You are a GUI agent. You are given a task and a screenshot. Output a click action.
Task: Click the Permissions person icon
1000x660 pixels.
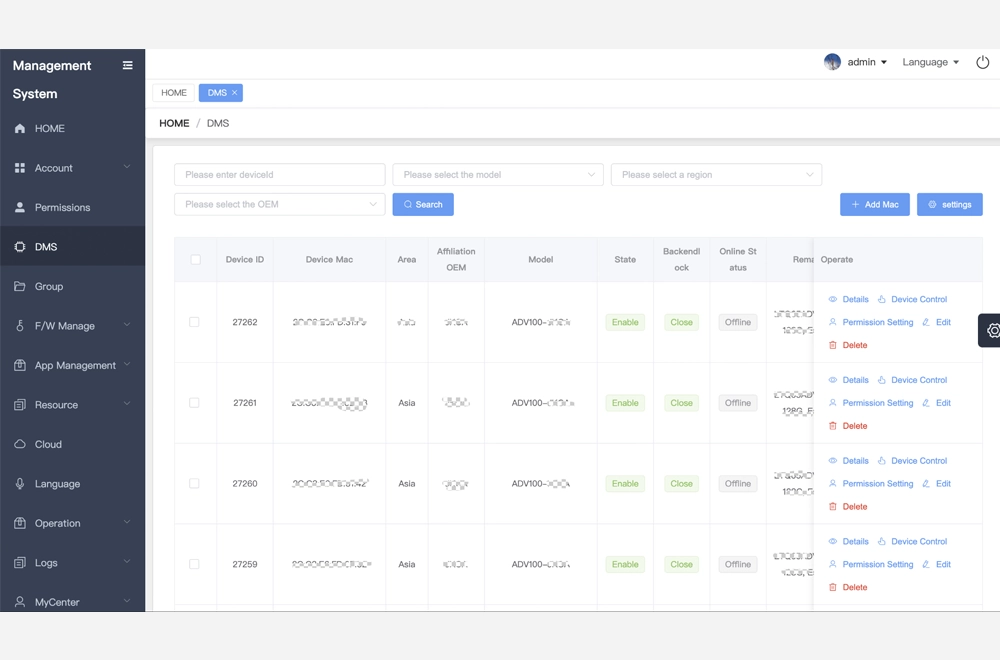pyautogui.click(x=20, y=207)
